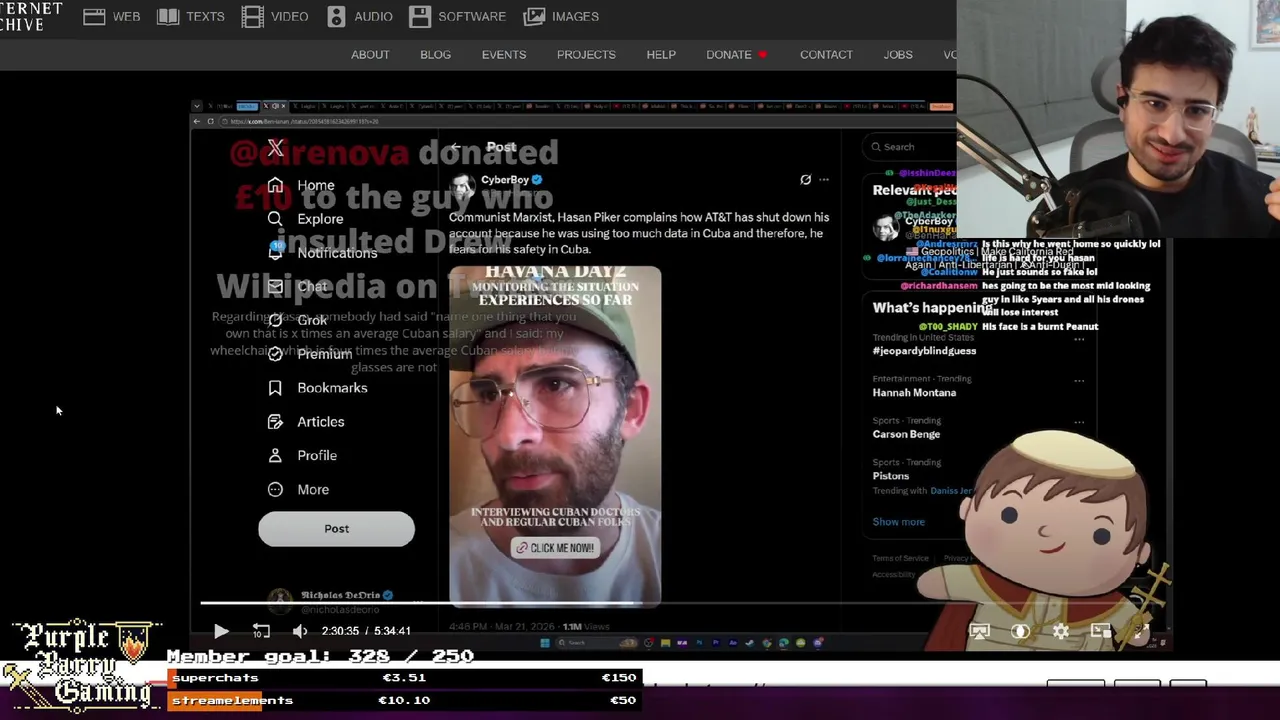Image resolution: width=1280 pixels, height=720 pixels.
Task: Open options dots beside #jeopardyblindguess trend
Action: [1079, 340]
